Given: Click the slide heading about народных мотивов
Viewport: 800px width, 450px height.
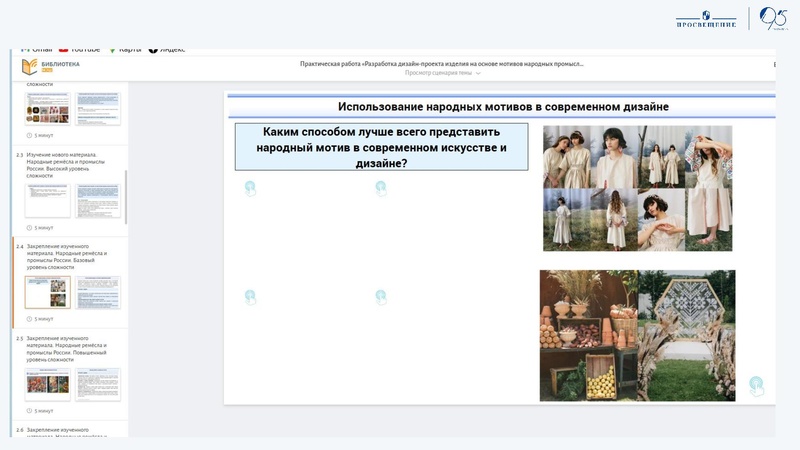Looking at the screenshot, I should tap(503, 107).
